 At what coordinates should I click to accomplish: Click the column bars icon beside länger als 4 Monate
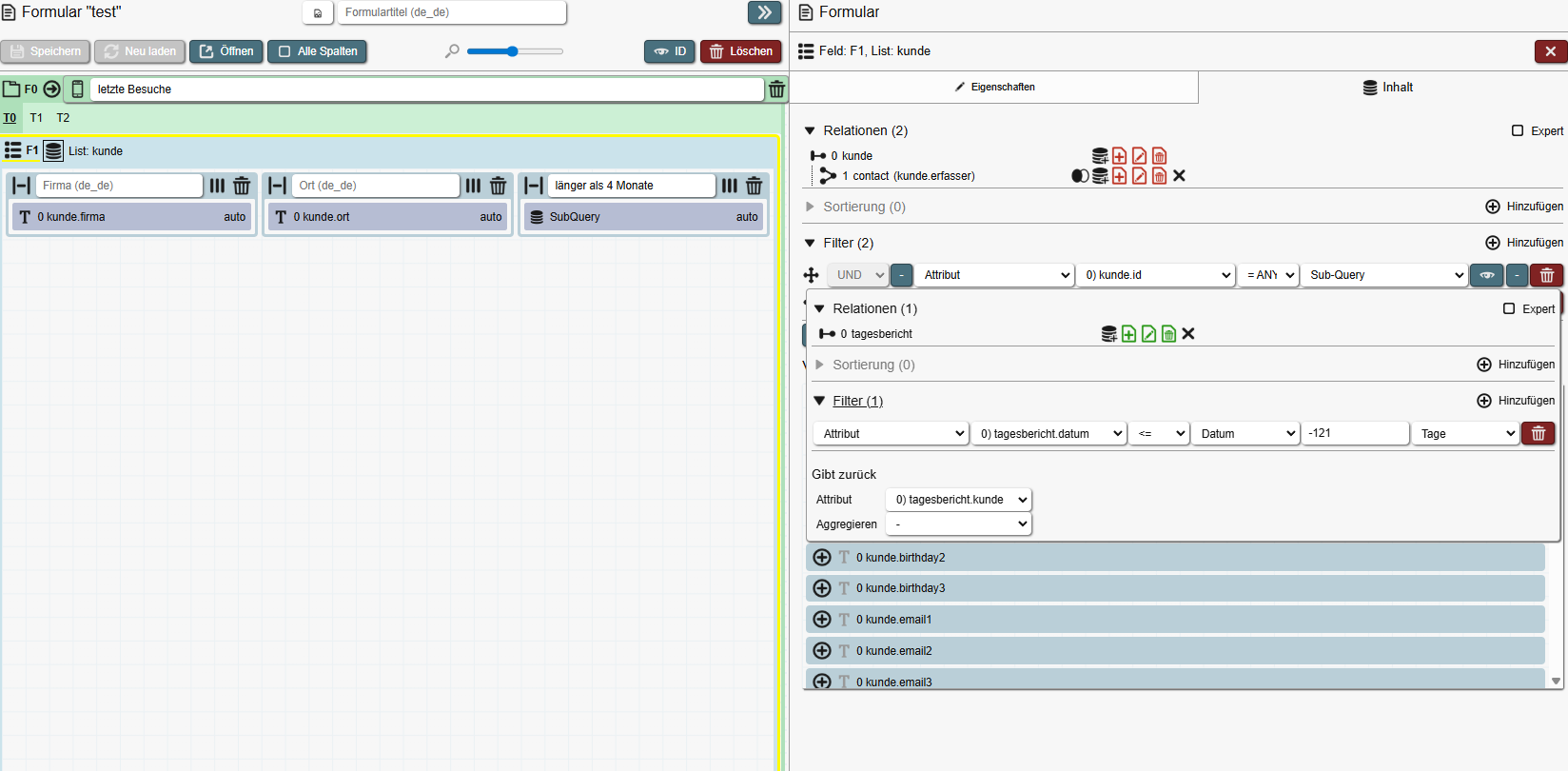pos(729,186)
